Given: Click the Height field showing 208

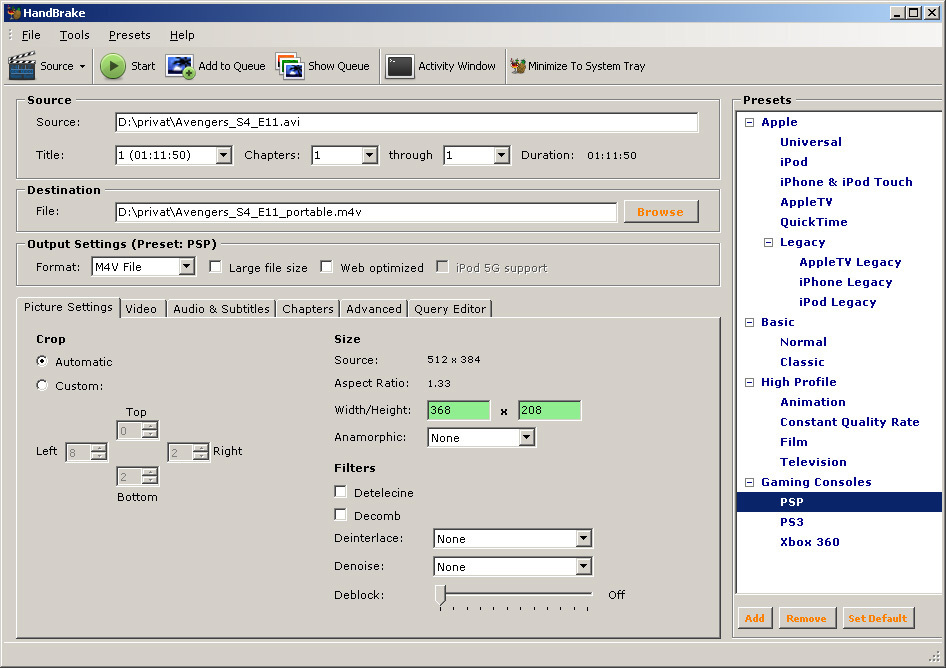Looking at the screenshot, I should point(550,410).
